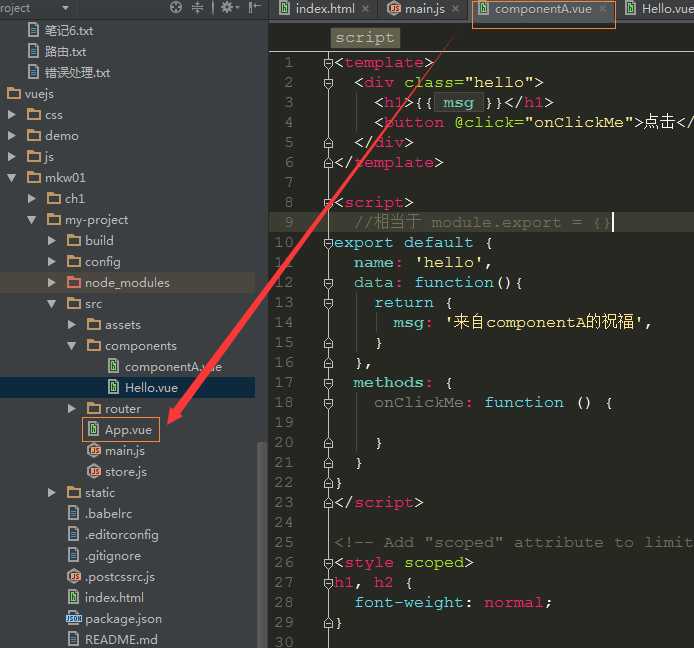Fold the data function at line 12

[328, 282]
